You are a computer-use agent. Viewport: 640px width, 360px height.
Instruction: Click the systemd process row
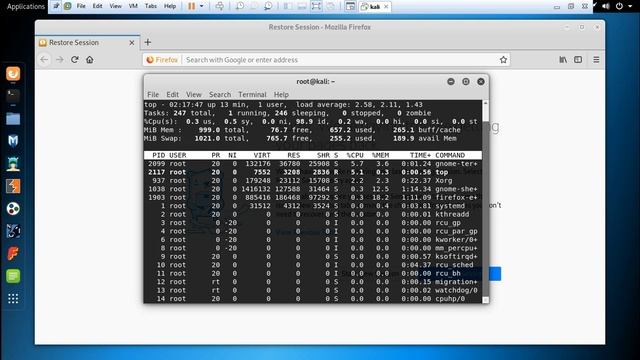click(x=313, y=206)
